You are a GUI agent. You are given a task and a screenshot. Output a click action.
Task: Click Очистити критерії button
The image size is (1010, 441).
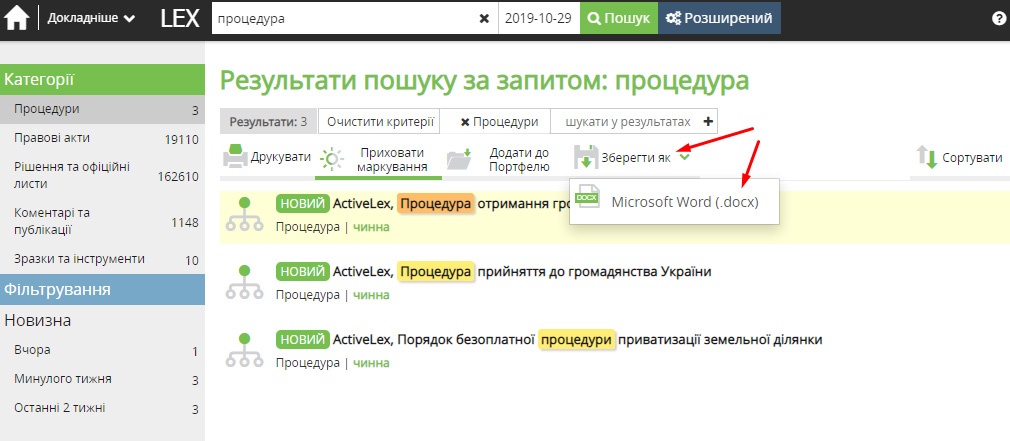[380, 122]
